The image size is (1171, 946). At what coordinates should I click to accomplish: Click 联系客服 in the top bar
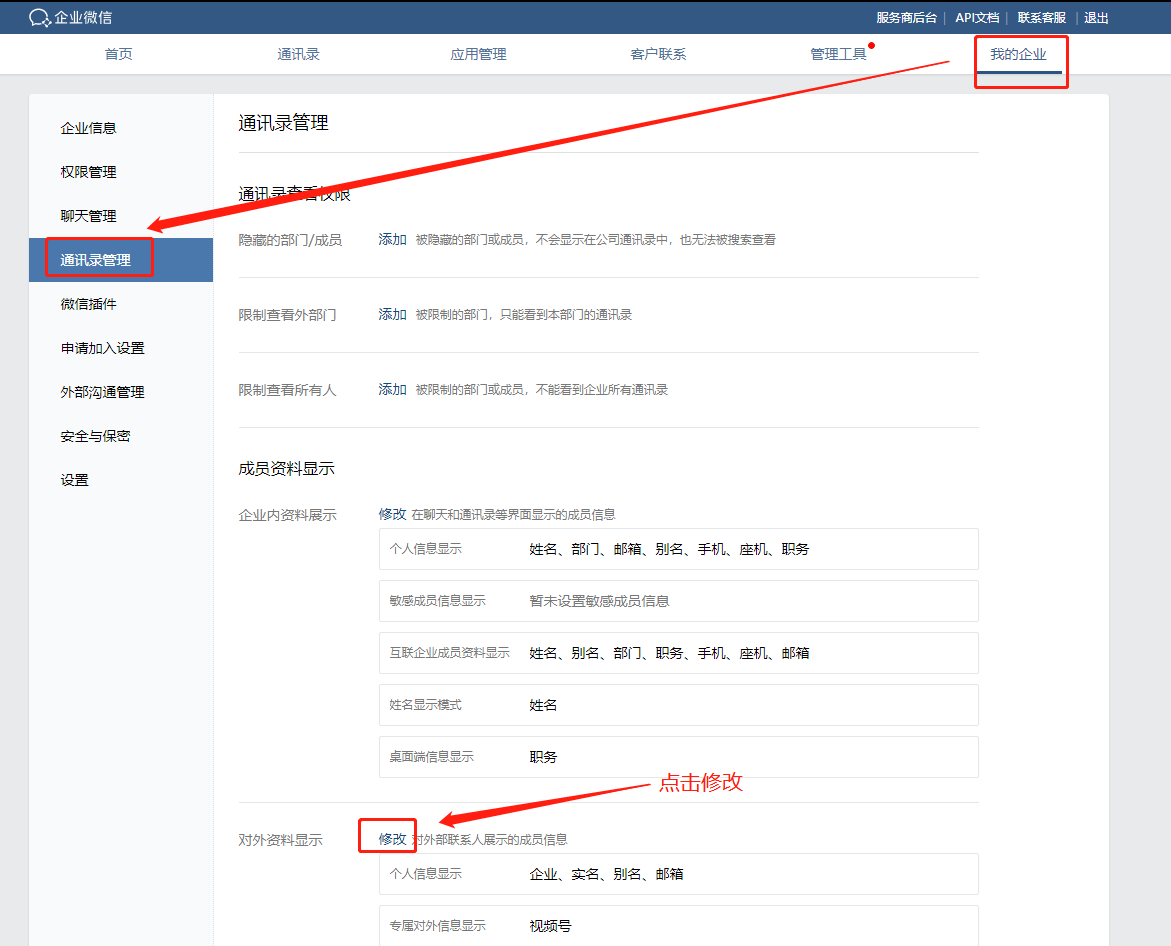point(1042,18)
